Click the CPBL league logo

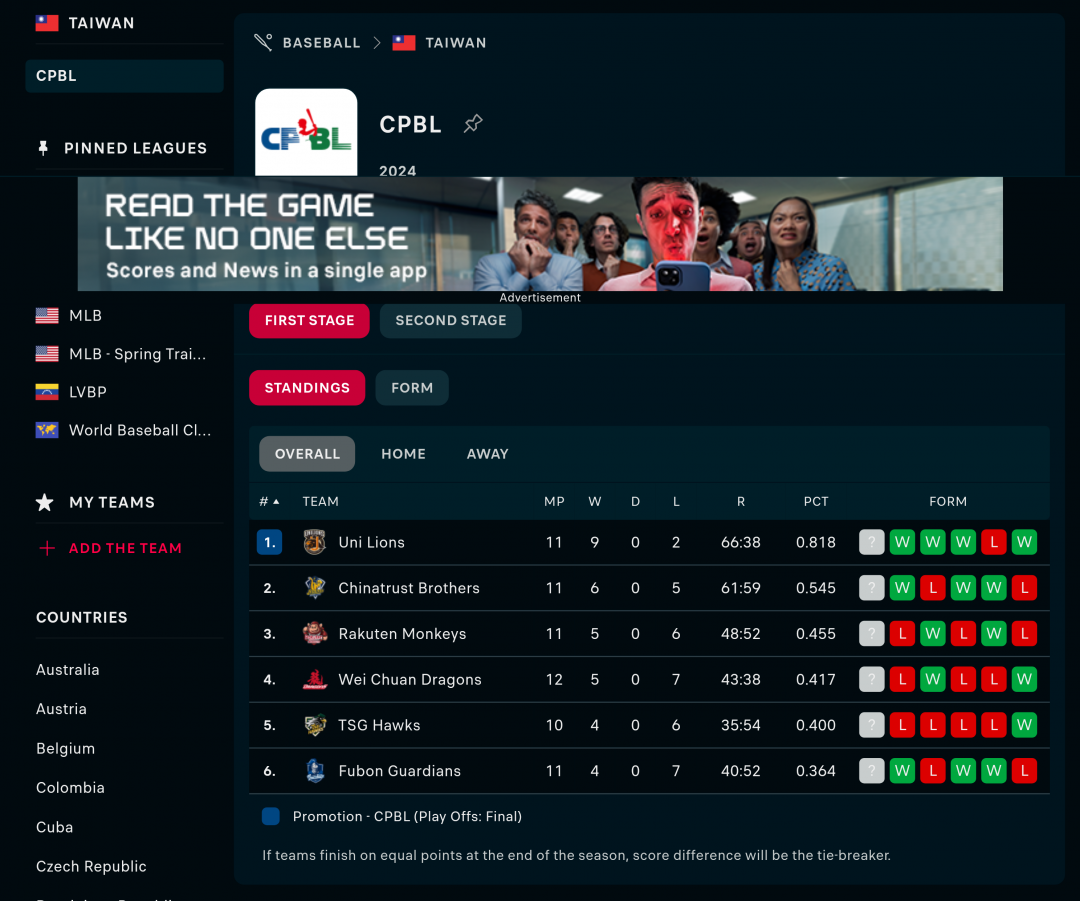click(x=306, y=132)
